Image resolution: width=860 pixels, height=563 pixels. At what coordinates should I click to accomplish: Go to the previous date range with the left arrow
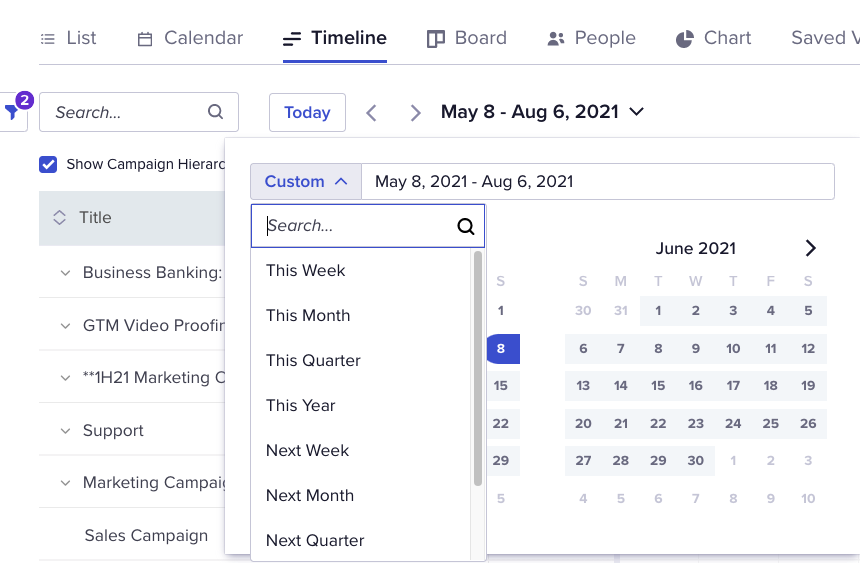click(371, 112)
